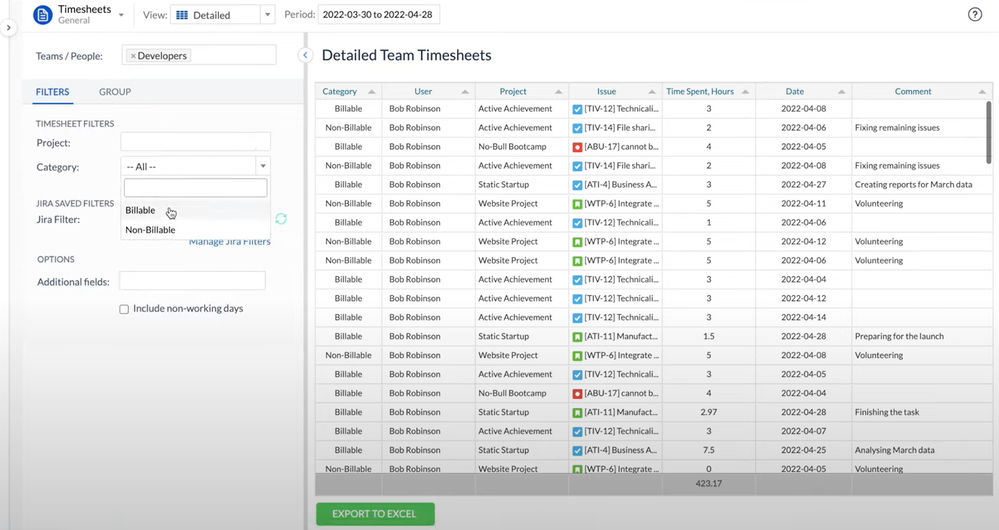Click the Period date range field

(x=378, y=15)
